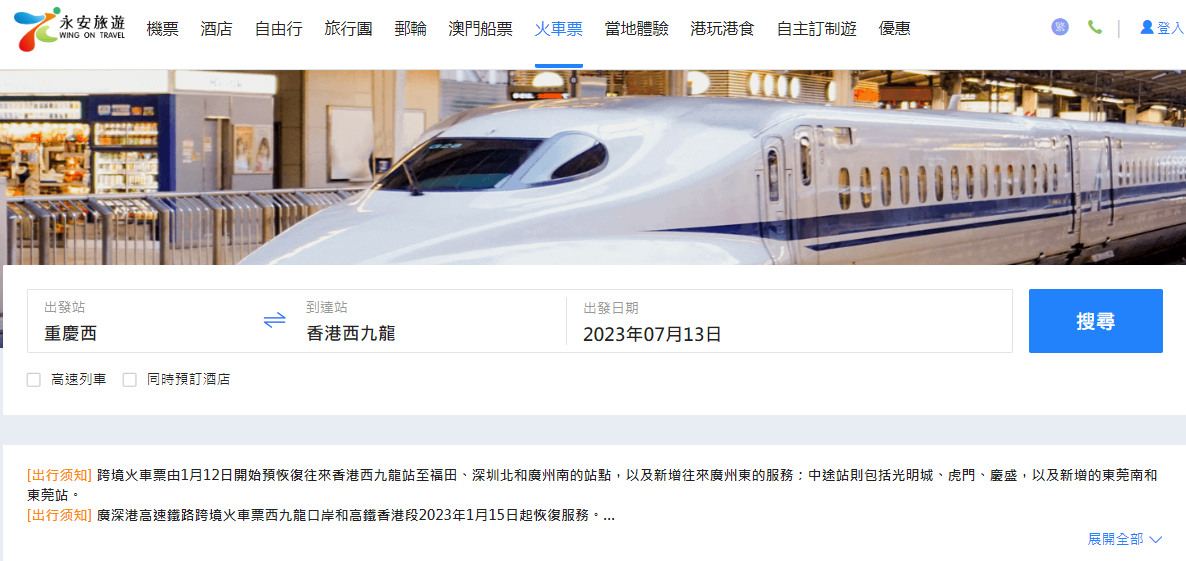Click the green phone contact icon
This screenshot has height=561, width=1186.
click(1094, 27)
